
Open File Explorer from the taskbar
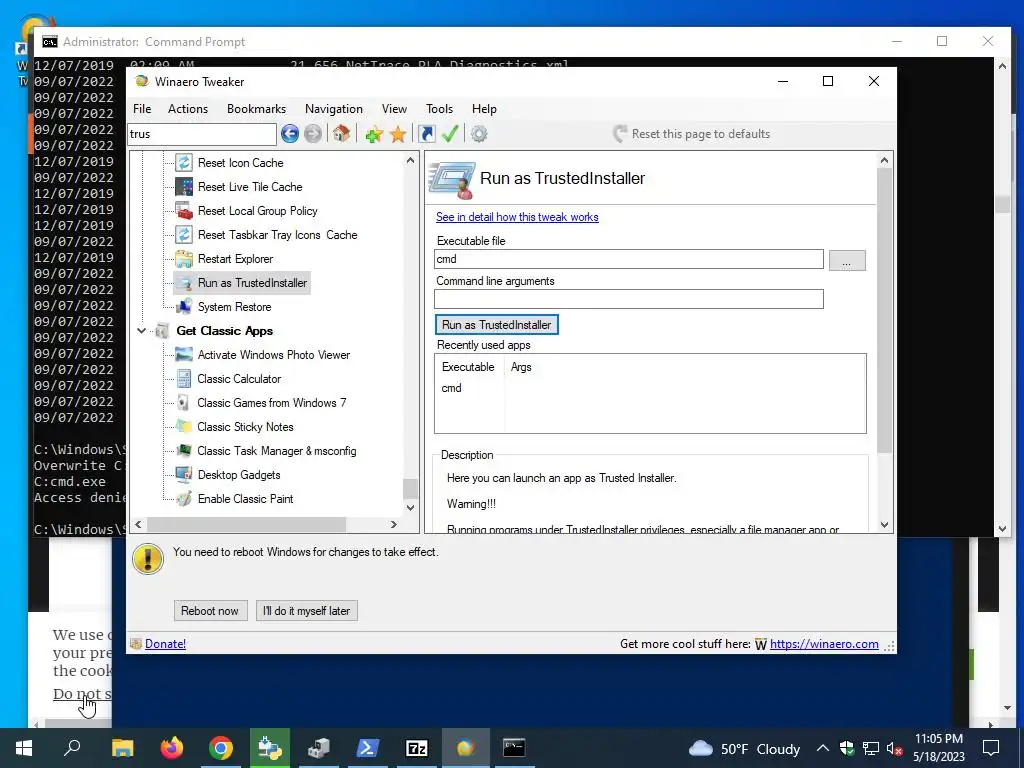(x=122, y=748)
